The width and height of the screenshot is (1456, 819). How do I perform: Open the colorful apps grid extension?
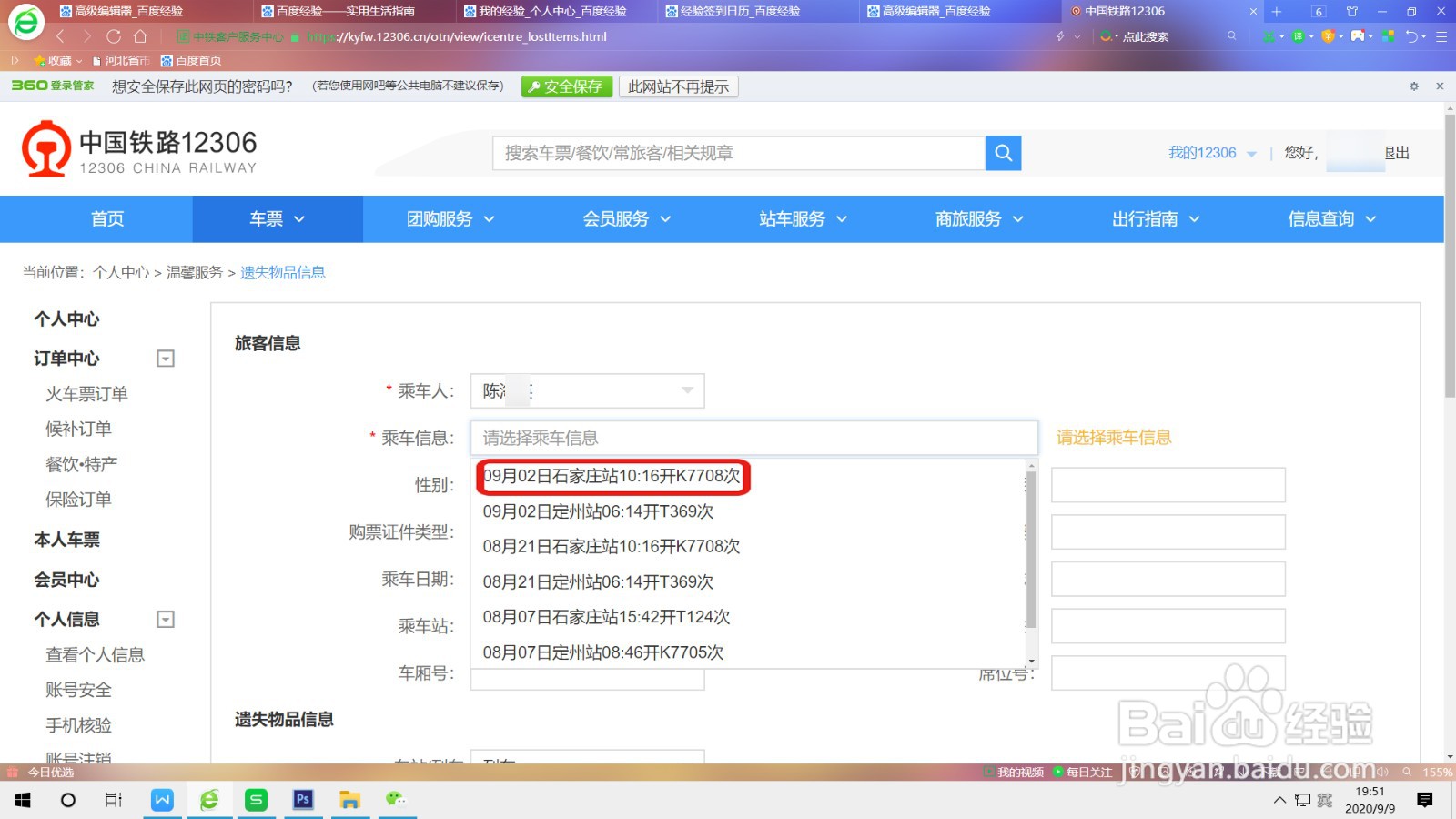click(1388, 36)
